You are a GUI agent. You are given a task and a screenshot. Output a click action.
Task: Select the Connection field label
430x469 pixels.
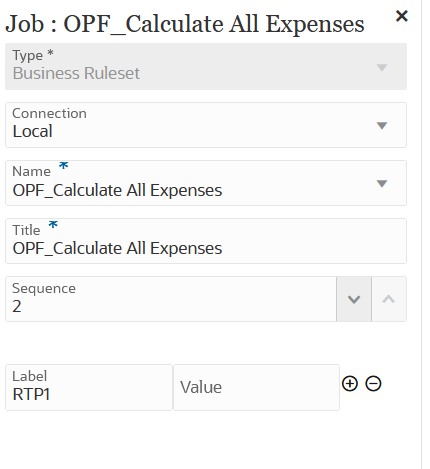point(49,113)
